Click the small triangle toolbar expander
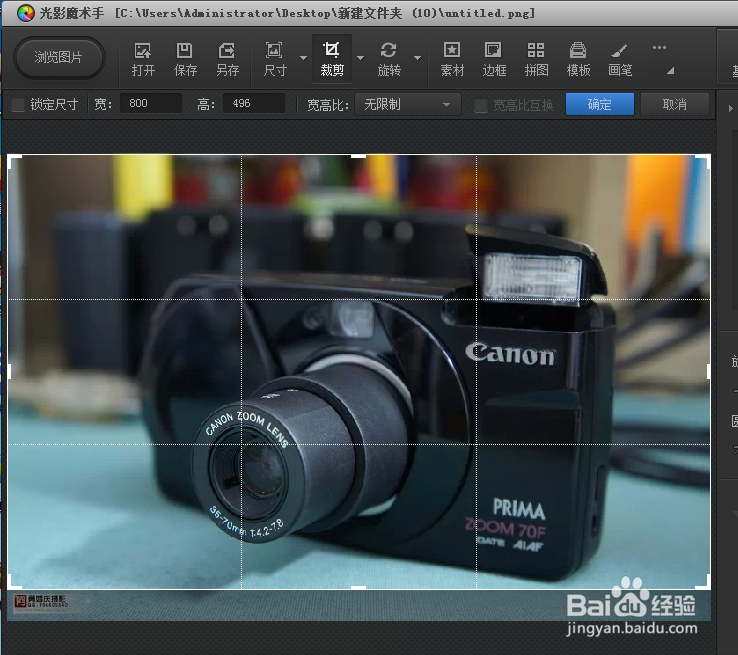This screenshot has height=655, width=738. click(671, 71)
